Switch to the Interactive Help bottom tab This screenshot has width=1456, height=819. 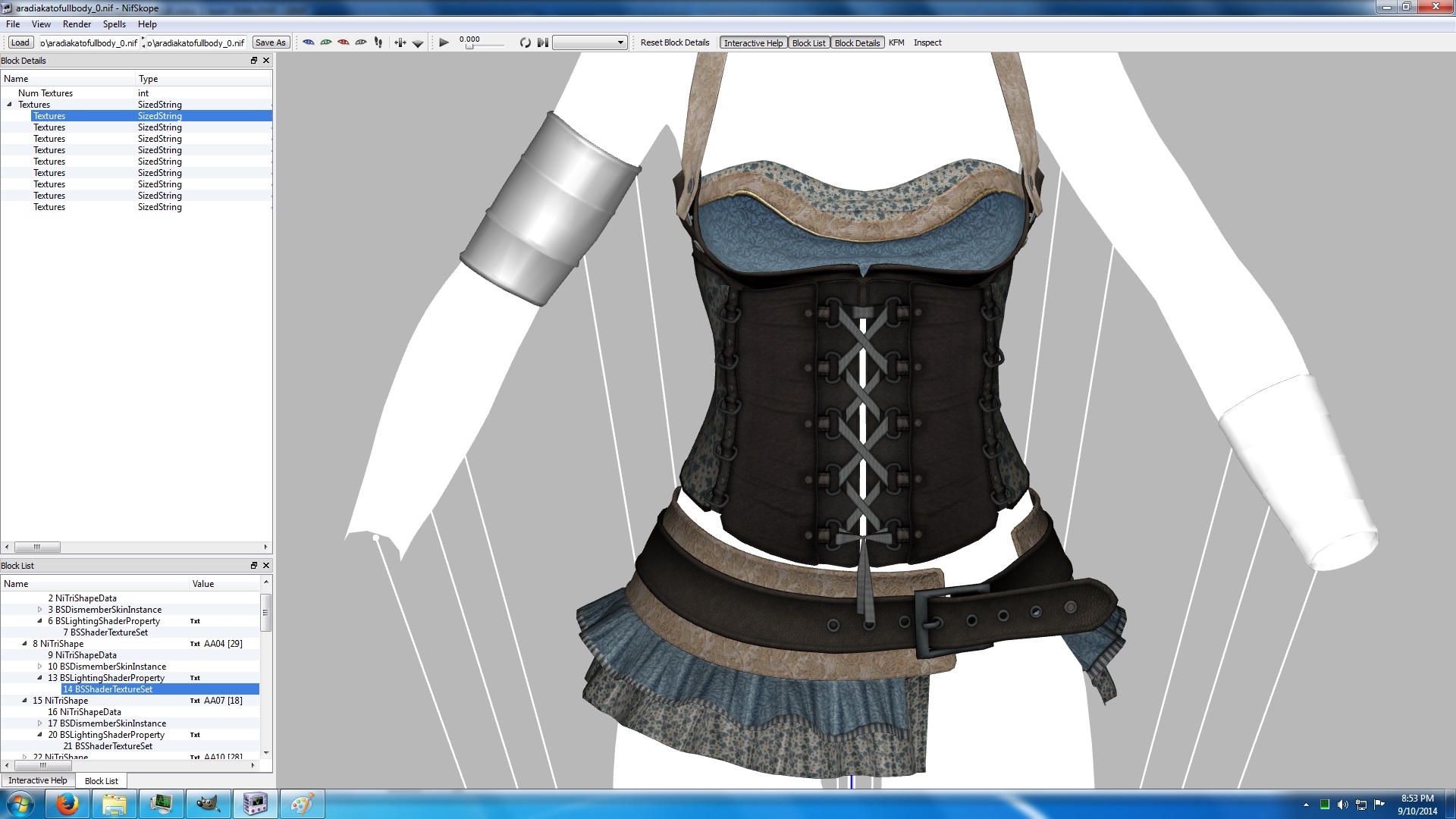click(38, 780)
